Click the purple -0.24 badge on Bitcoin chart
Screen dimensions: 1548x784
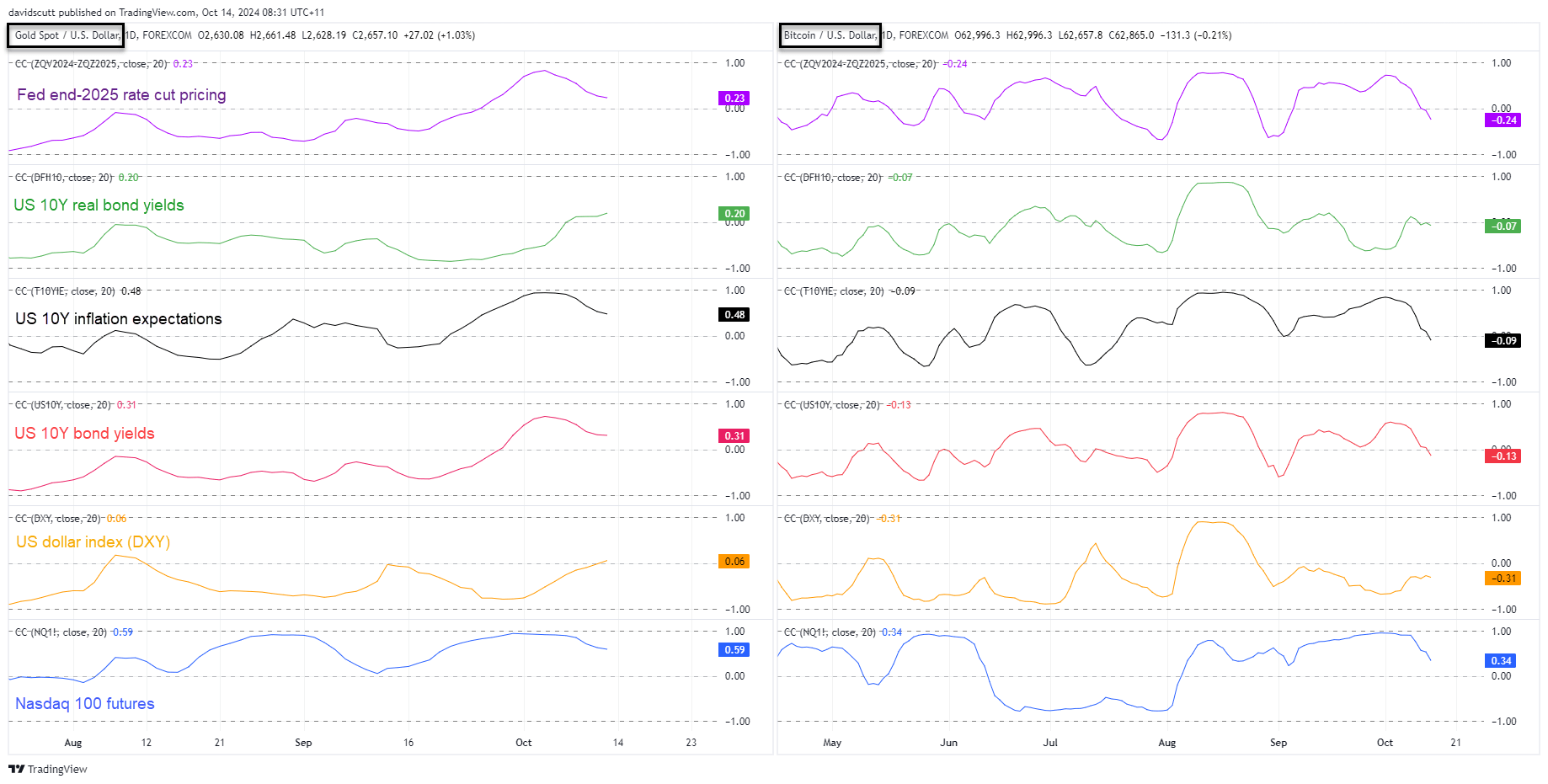point(1503,120)
